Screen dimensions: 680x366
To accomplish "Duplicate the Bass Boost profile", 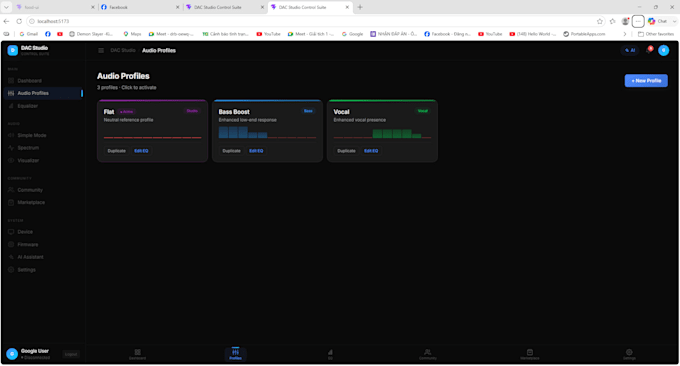I will coord(232,151).
